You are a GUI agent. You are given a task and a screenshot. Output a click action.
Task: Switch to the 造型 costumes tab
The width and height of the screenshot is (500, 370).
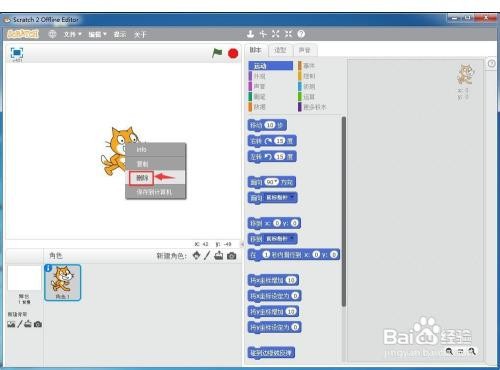[280, 50]
